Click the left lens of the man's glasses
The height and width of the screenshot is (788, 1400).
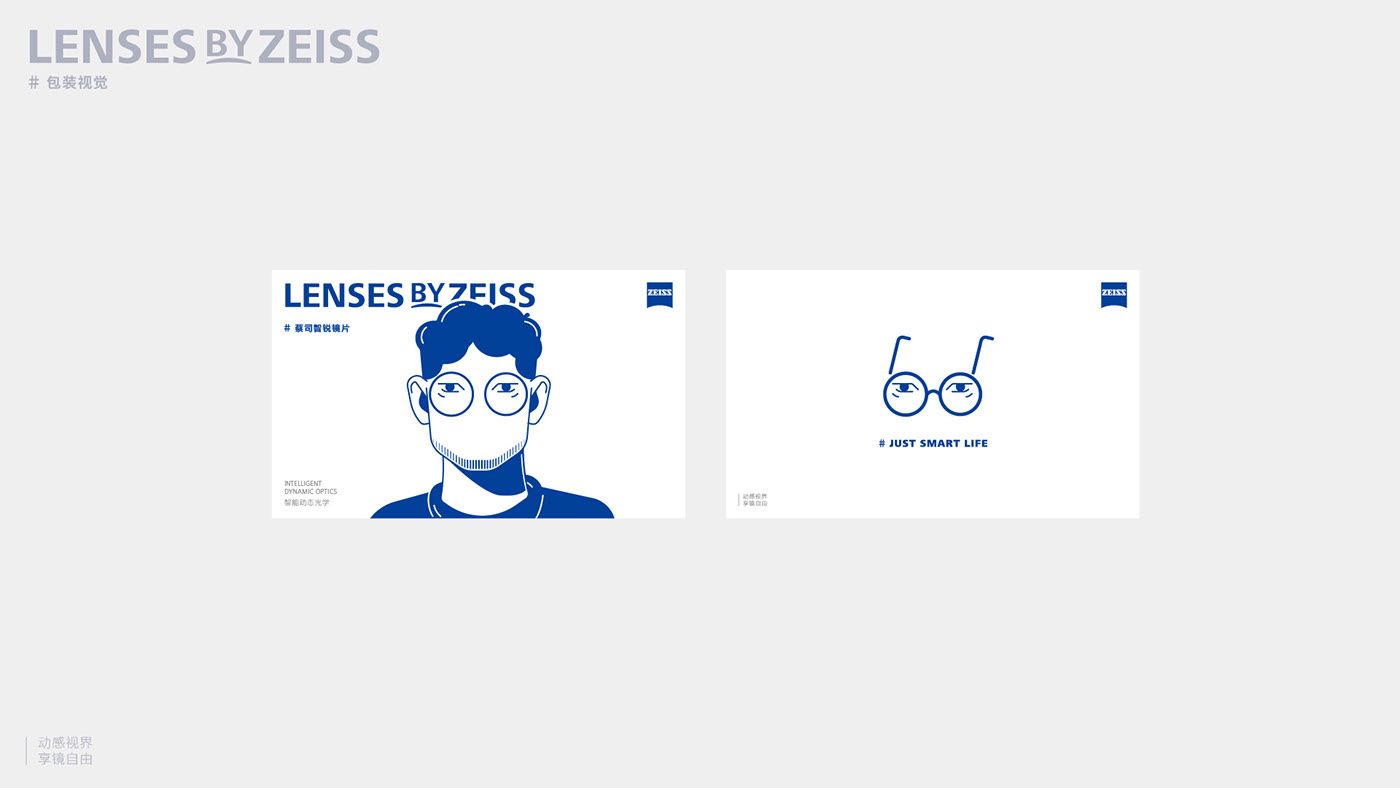[x=449, y=393]
